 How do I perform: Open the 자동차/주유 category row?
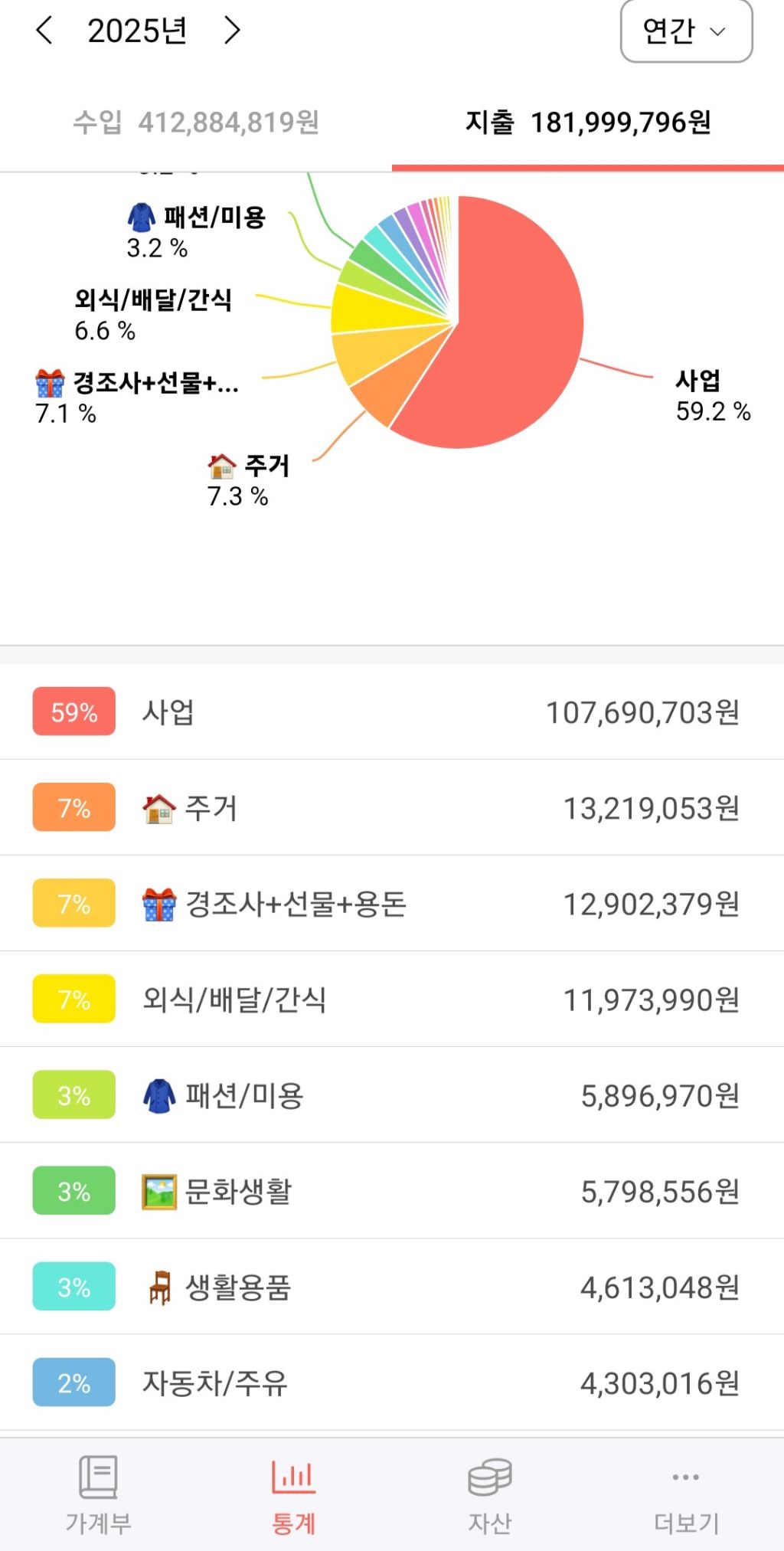[x=392, y=1382]
